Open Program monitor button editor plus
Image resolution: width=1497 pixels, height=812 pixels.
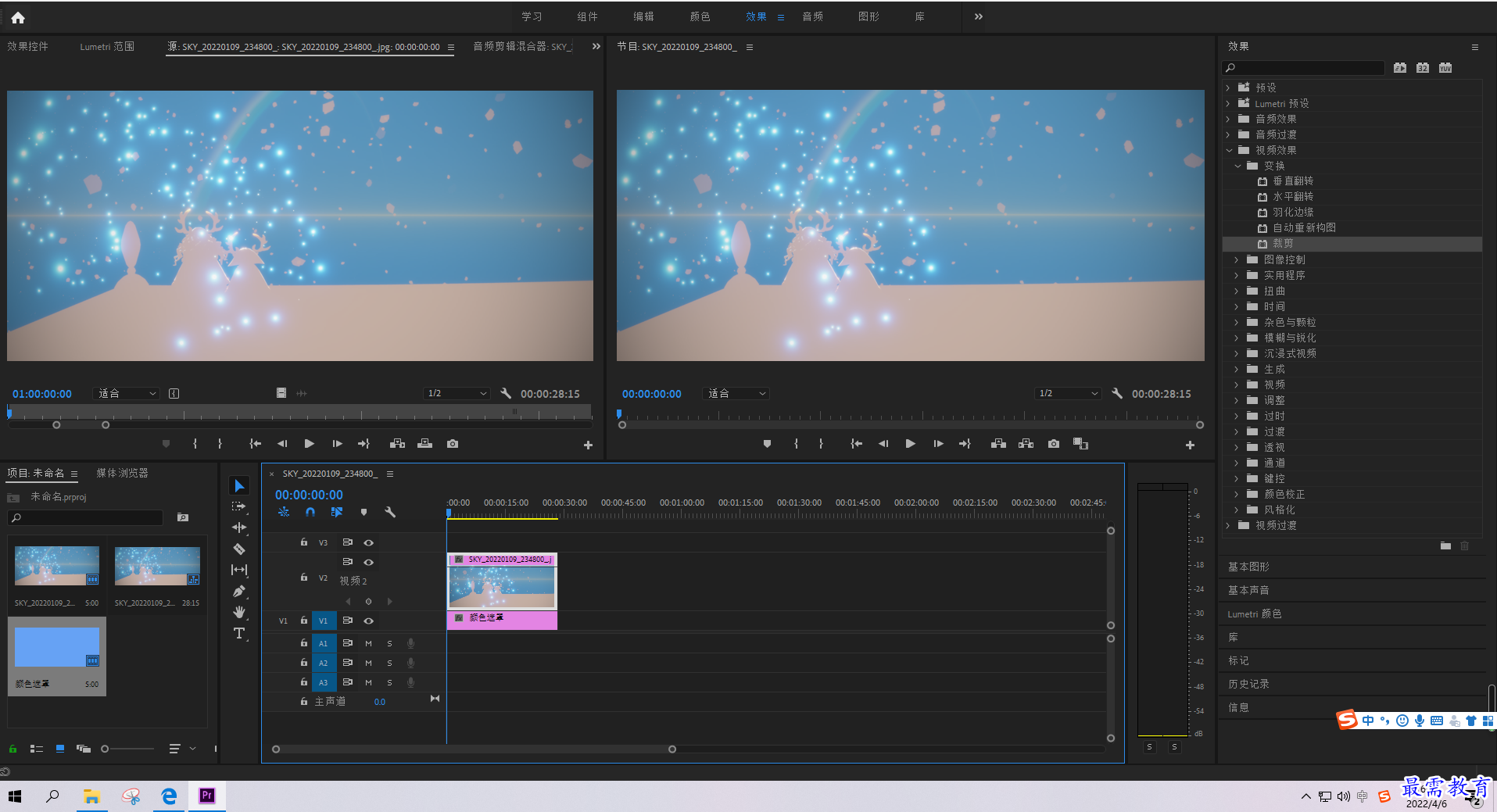click(x=1190, y=445)
